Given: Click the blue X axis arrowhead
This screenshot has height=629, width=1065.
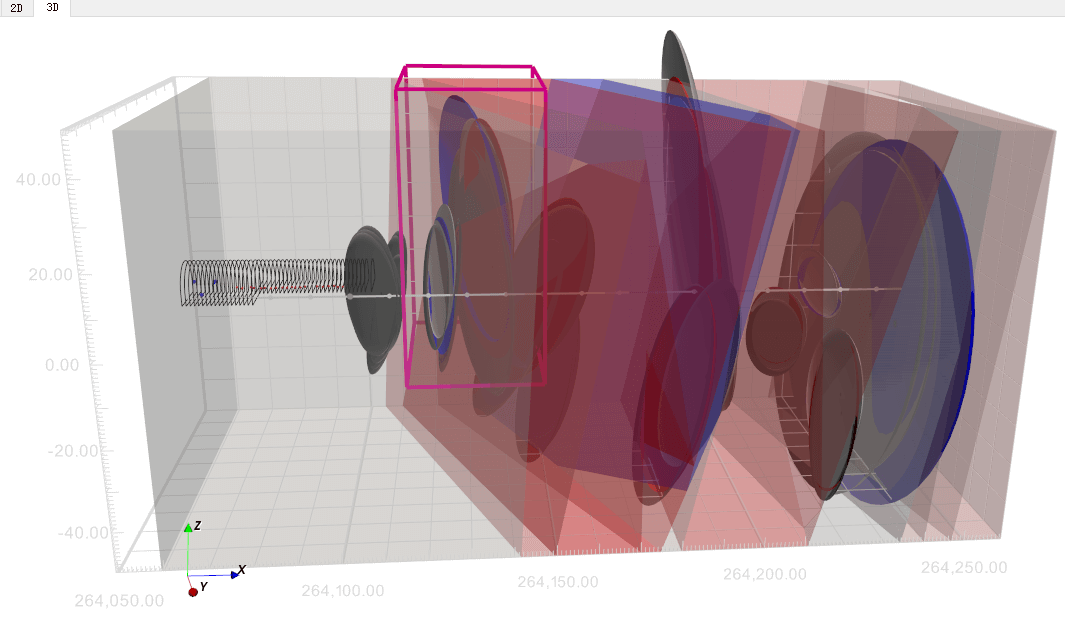Looking at the screenshot, I should pos(235,573).
